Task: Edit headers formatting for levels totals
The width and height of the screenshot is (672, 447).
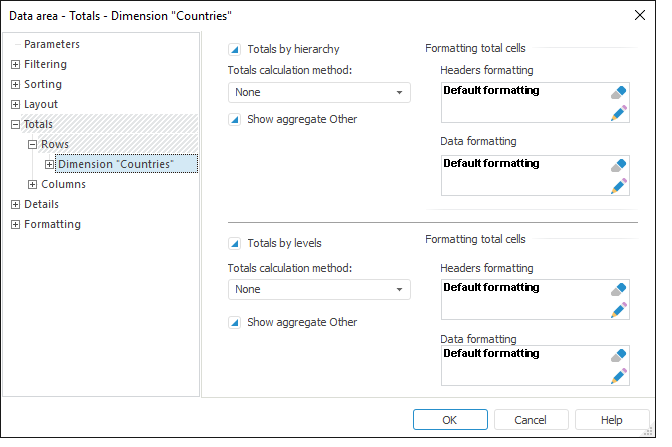Action: click(x=619, y=309)
